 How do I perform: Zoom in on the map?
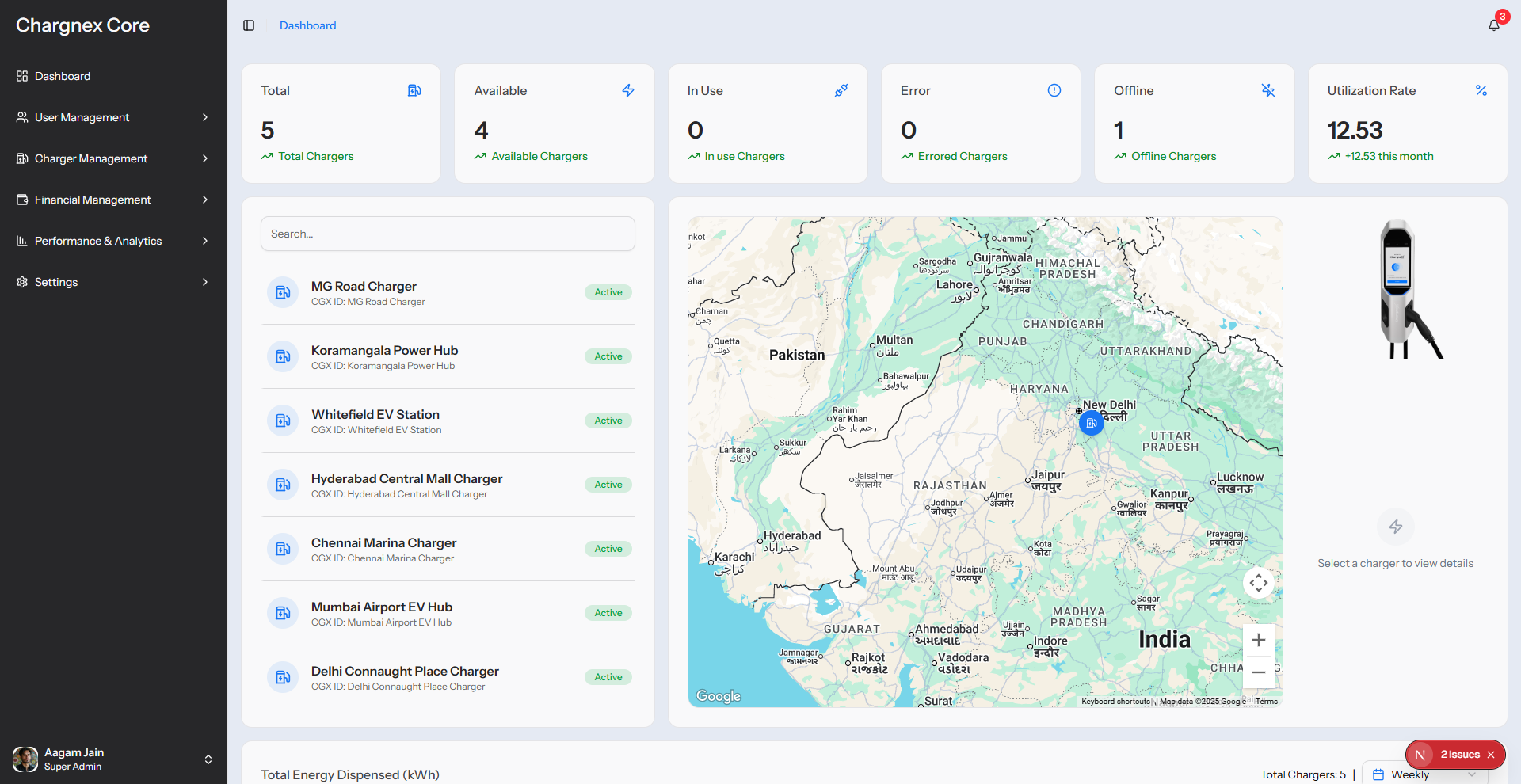pyautogui.click(x=1259, y=640)
